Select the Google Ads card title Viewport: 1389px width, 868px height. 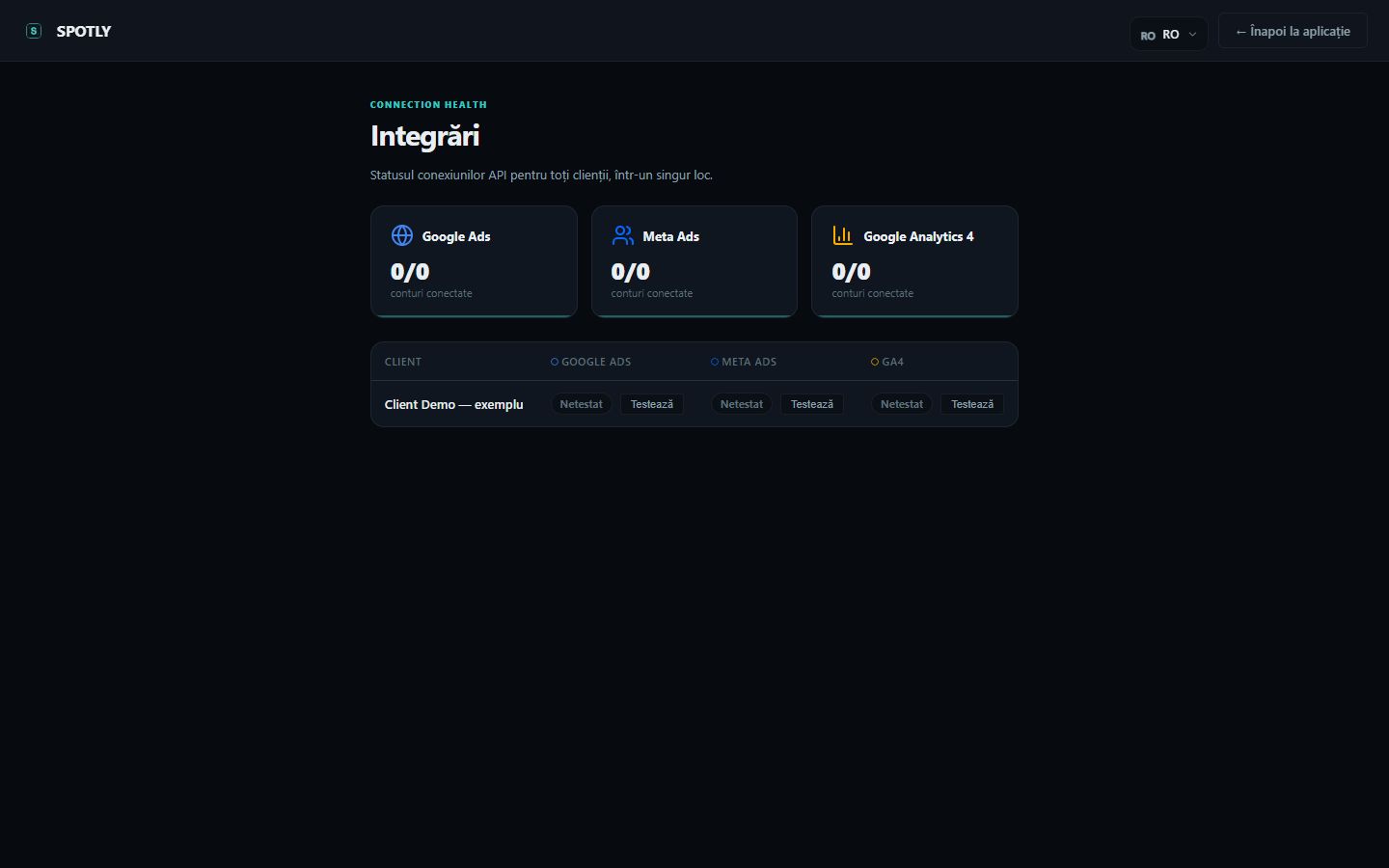(456, 236)
